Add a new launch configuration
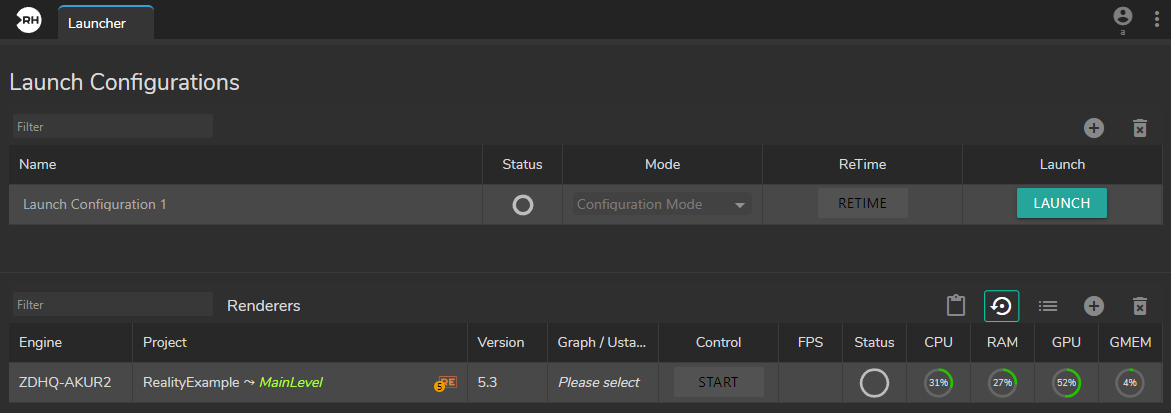The width and height of the screenshot is (1171, 413). (x=1094, y=128)
